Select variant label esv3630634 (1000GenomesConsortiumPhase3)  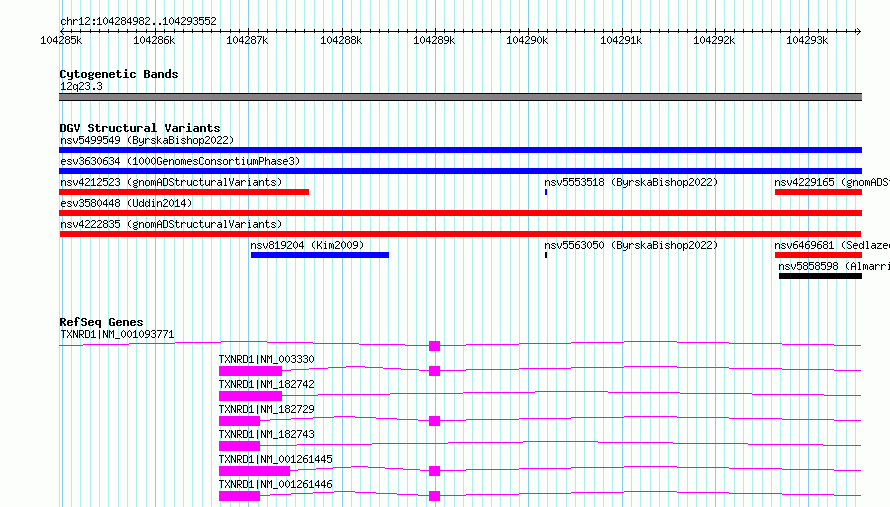tap(180, 161)
